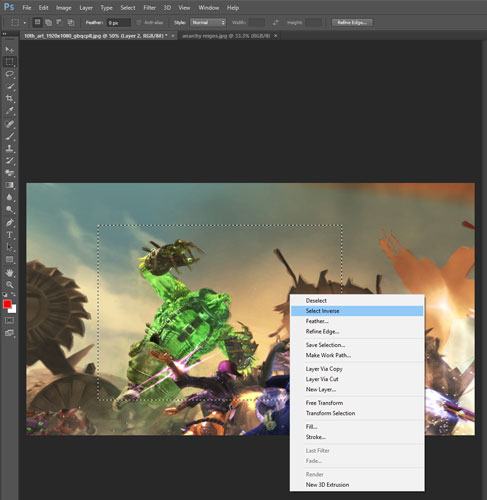The width and height of the screenshot is (487, 500).
Task: Toggle the Anti-alias checkbox
Action: tap(139, 23)
